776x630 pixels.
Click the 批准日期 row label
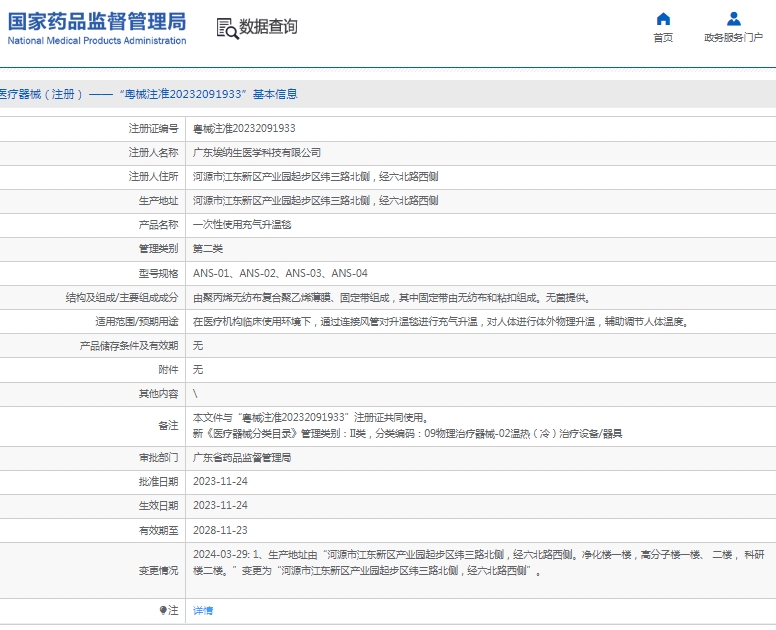[x=158, y=482]
